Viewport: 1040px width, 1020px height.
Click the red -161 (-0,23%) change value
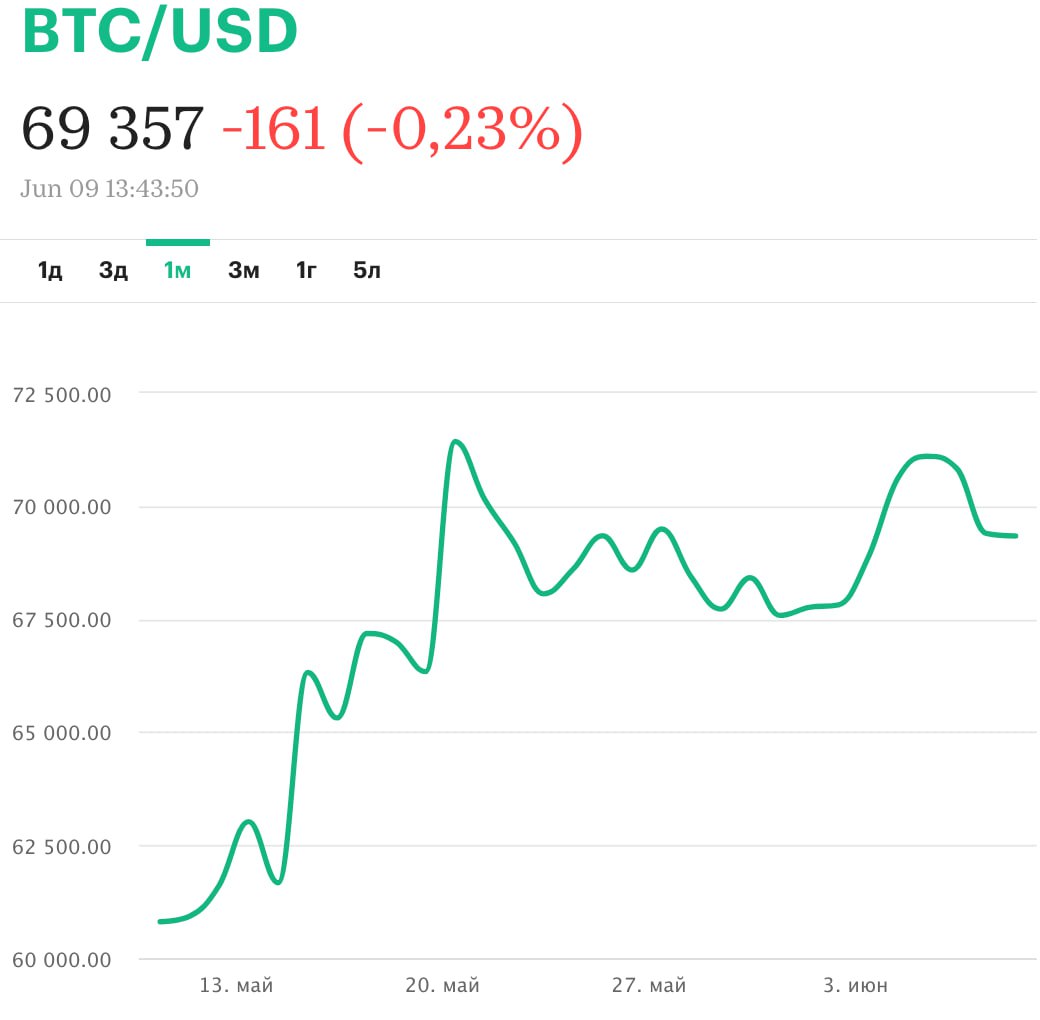(401, 129)
